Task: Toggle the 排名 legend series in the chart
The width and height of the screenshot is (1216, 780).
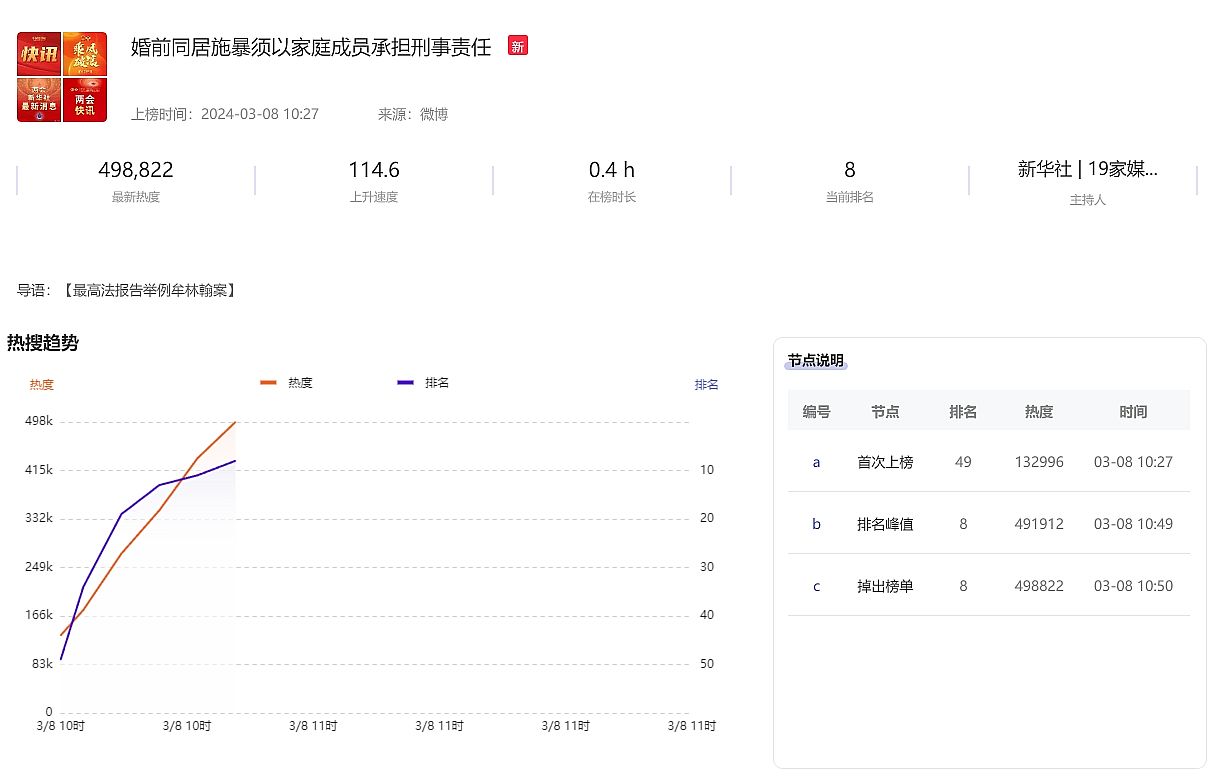Action: pyautogui.click(x=424, y=382)
